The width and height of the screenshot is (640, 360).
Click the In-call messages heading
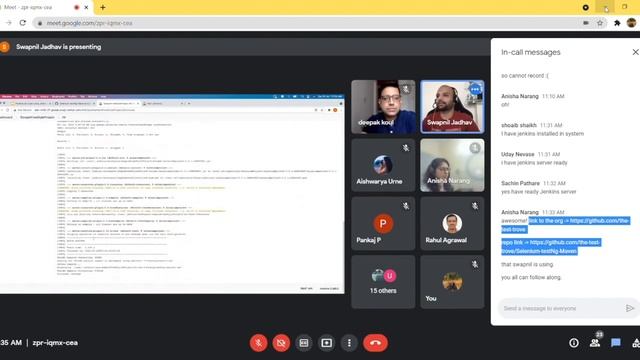coord(531,52)
